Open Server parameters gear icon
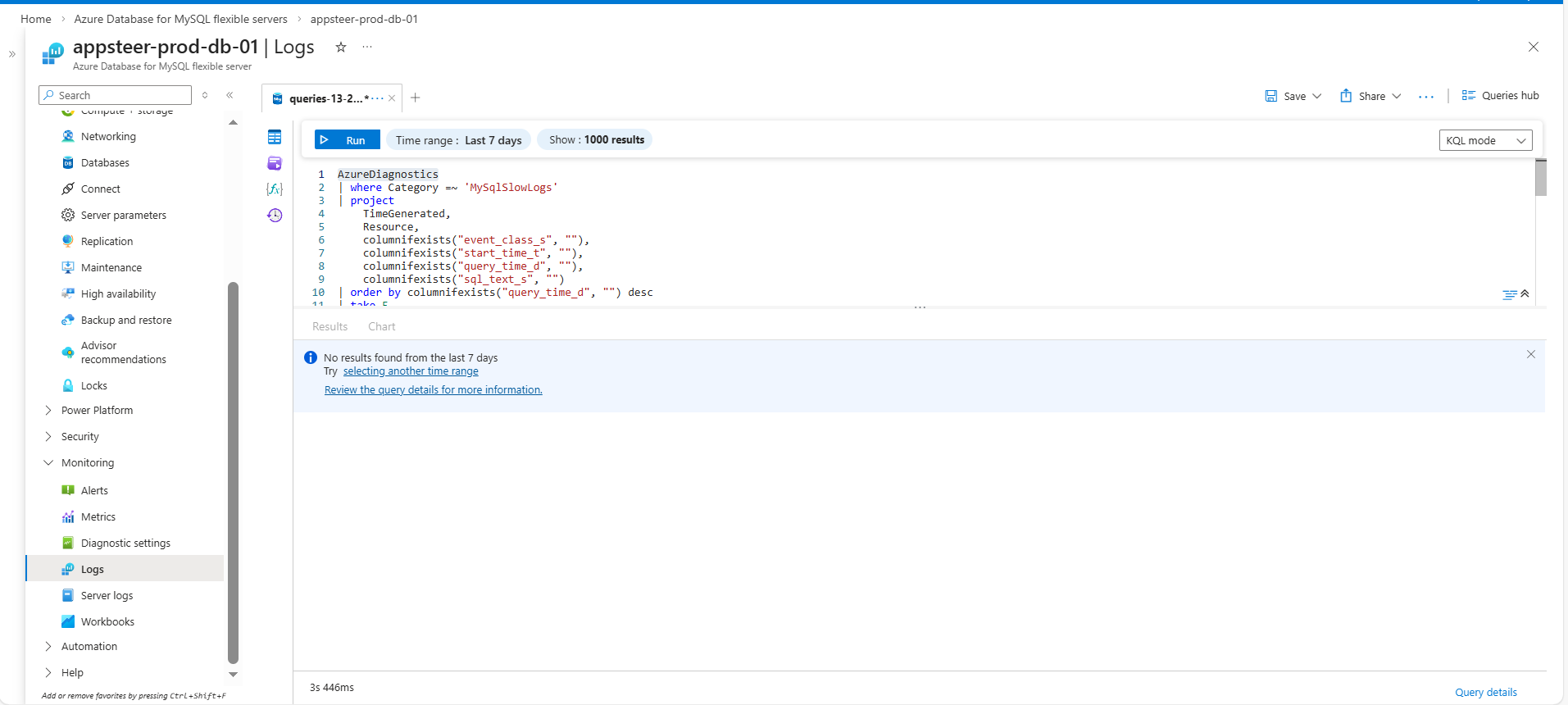This screenshot has height=705, width=1568. coord(68,215)
